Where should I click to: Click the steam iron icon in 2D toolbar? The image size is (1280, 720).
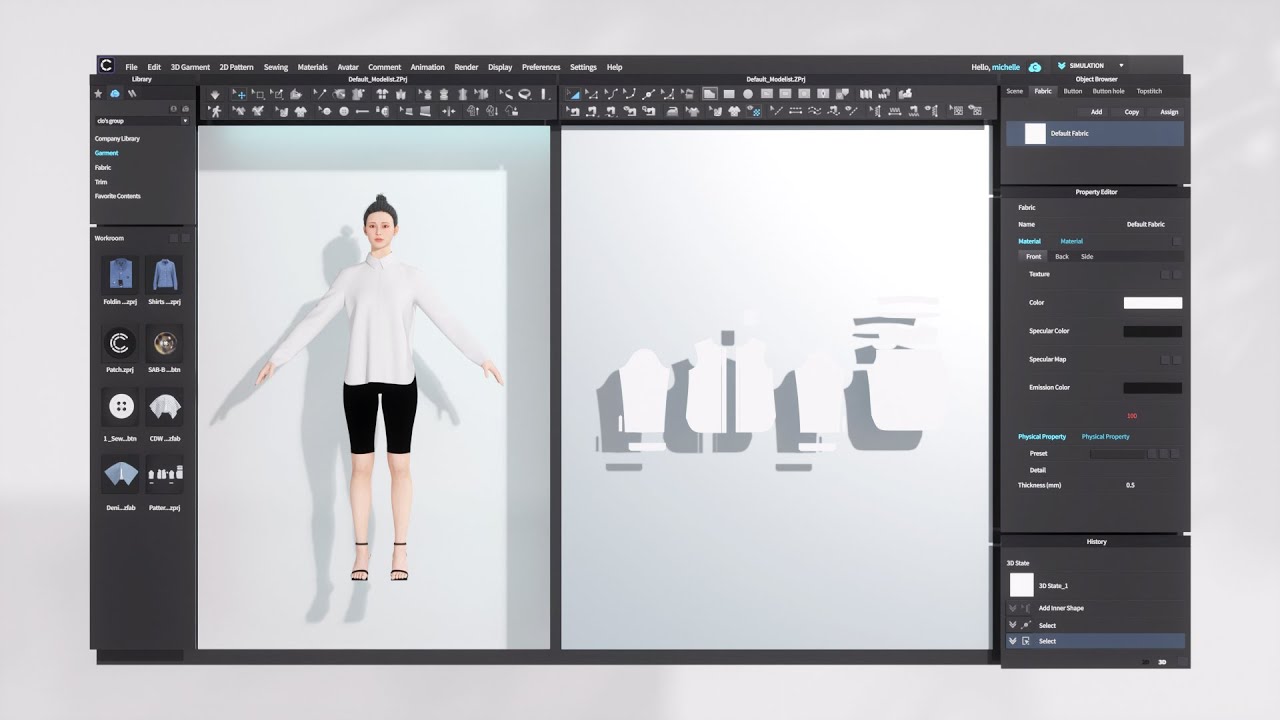672,111
